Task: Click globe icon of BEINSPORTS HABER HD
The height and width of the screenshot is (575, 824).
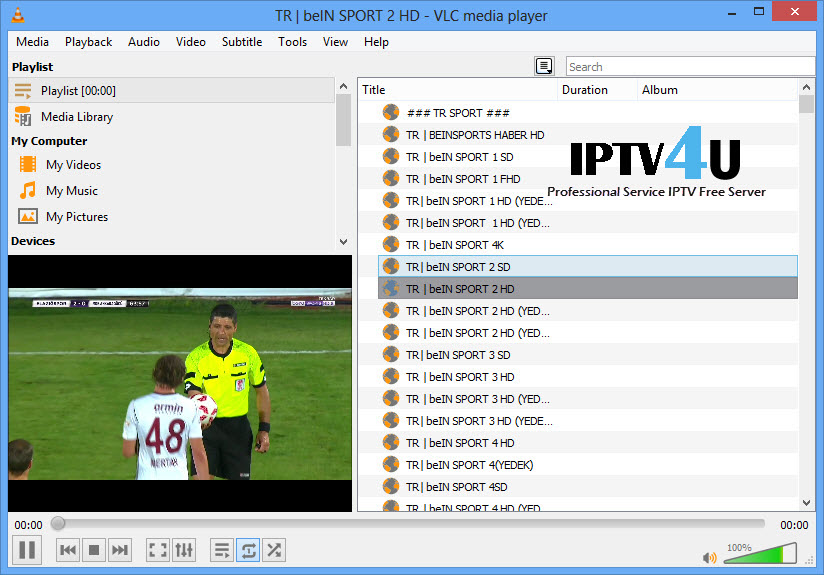Action: point(390,134)
